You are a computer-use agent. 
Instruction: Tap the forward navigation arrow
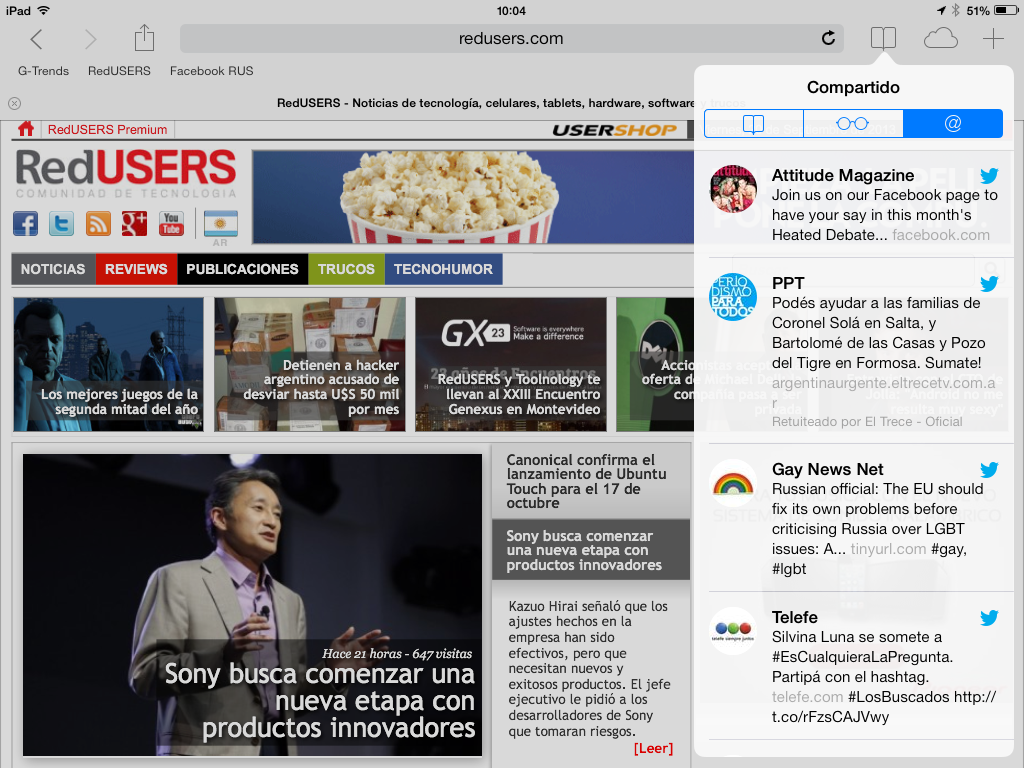pos(90,39)
